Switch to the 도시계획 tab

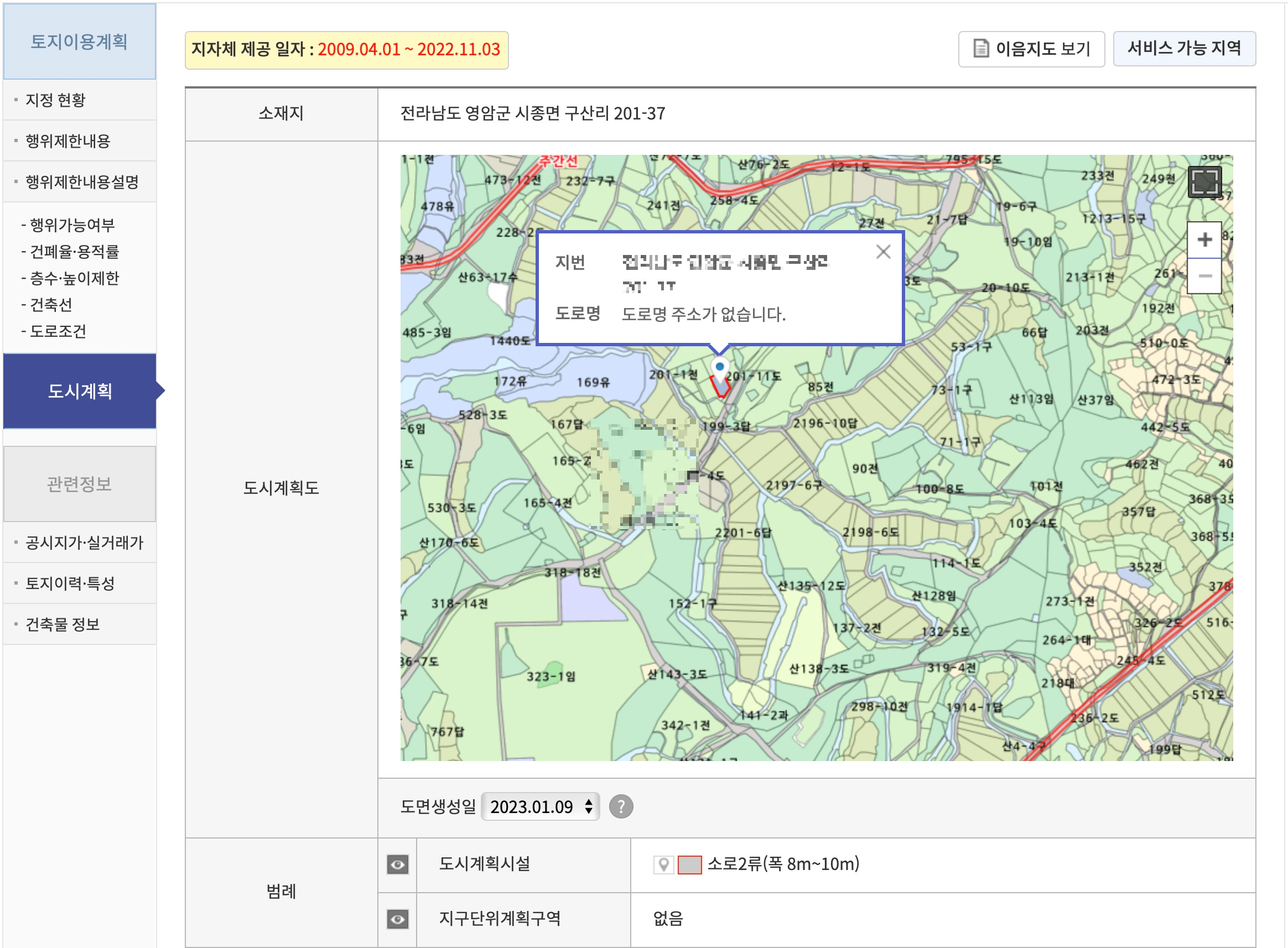(79, 392)
